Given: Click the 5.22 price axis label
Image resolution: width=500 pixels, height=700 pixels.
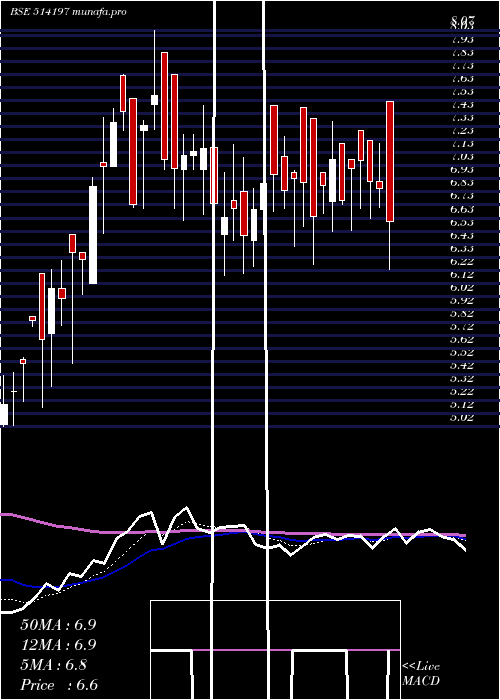Looking at the screenshot, I should (462, 392).
